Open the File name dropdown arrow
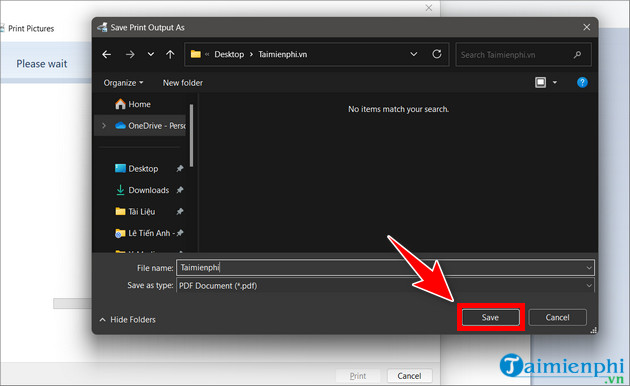This screenshot has width=630, height=386. pyautogui.click(x=589, y=268)
